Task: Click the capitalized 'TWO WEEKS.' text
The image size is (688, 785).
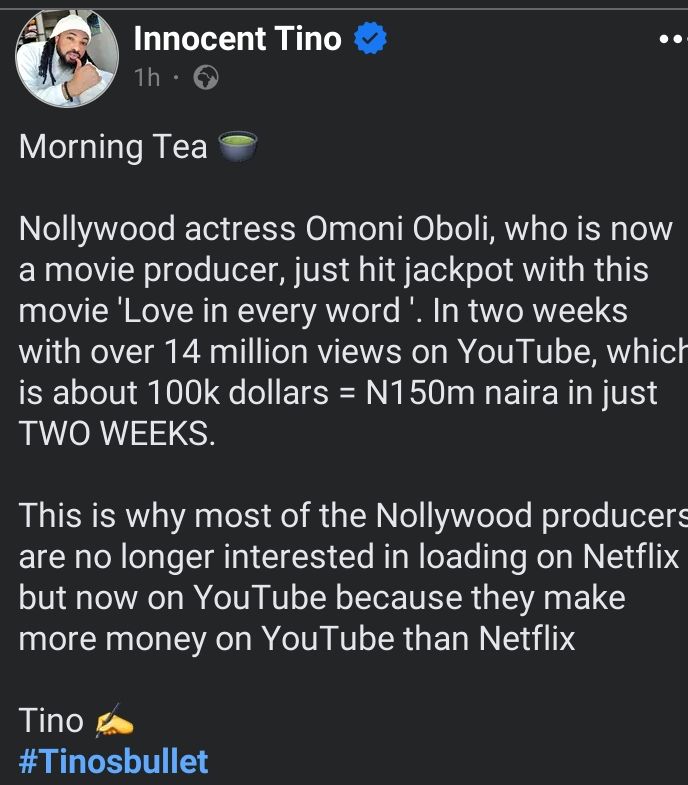Action: pyautogui.click(x=117, y=434)
